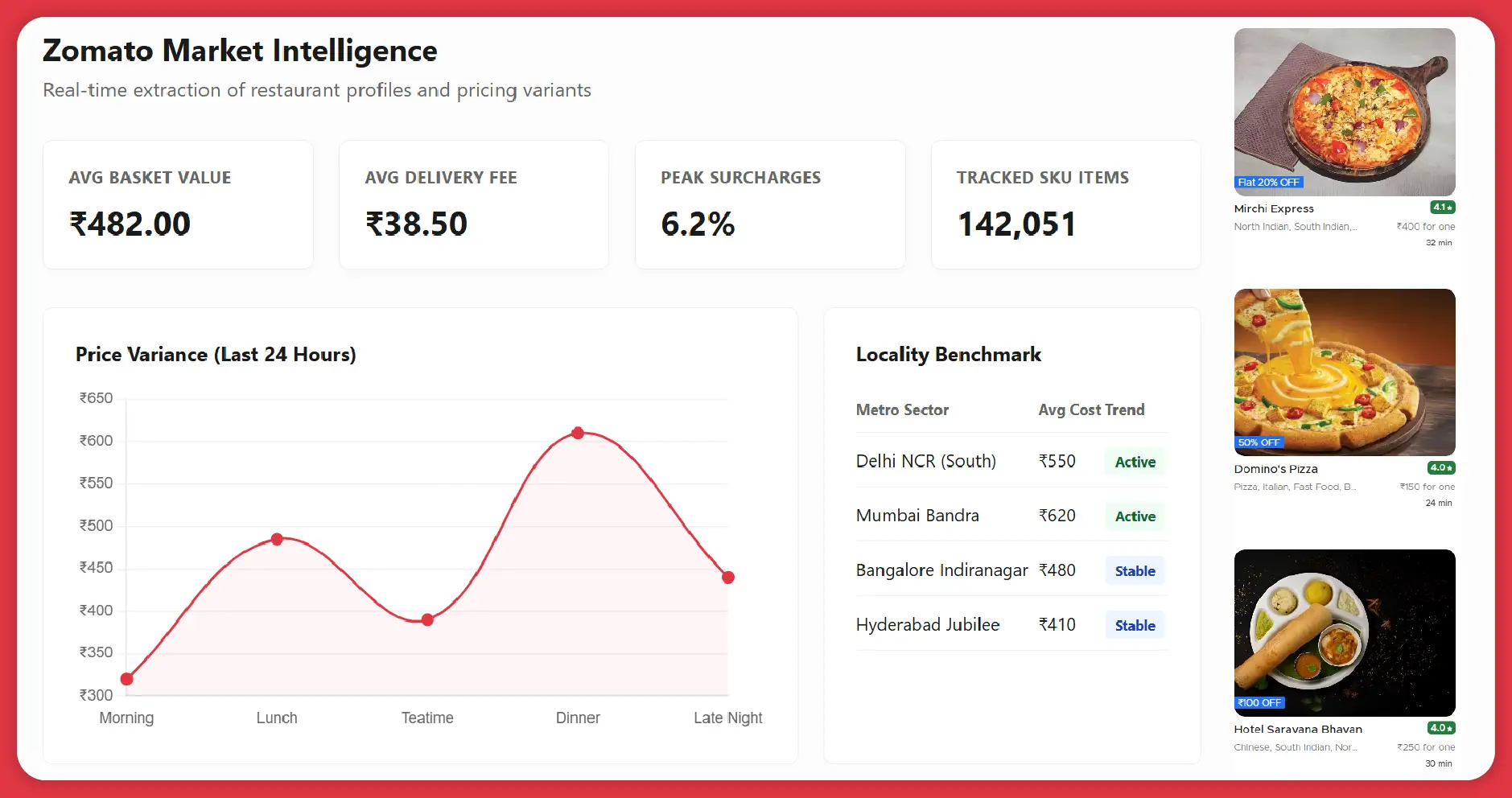Click the Metro Sector column header

[x=902, y=410]
